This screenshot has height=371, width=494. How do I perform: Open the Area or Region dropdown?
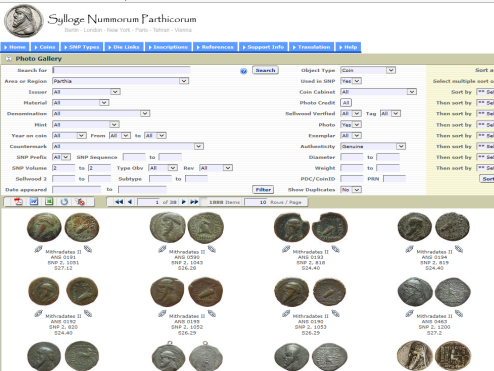click(184, 81)
